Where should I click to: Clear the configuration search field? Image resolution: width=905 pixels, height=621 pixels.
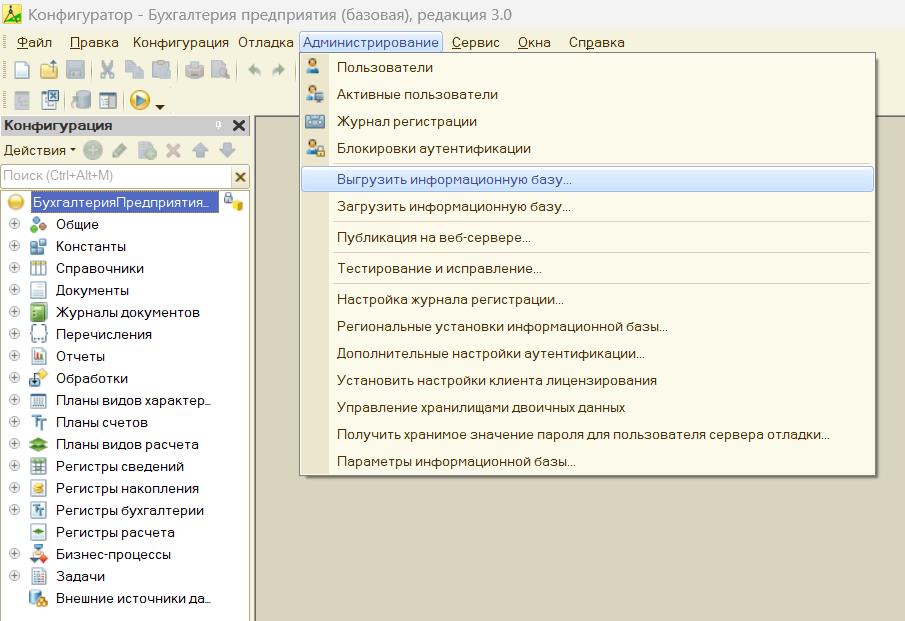[240, 177]
